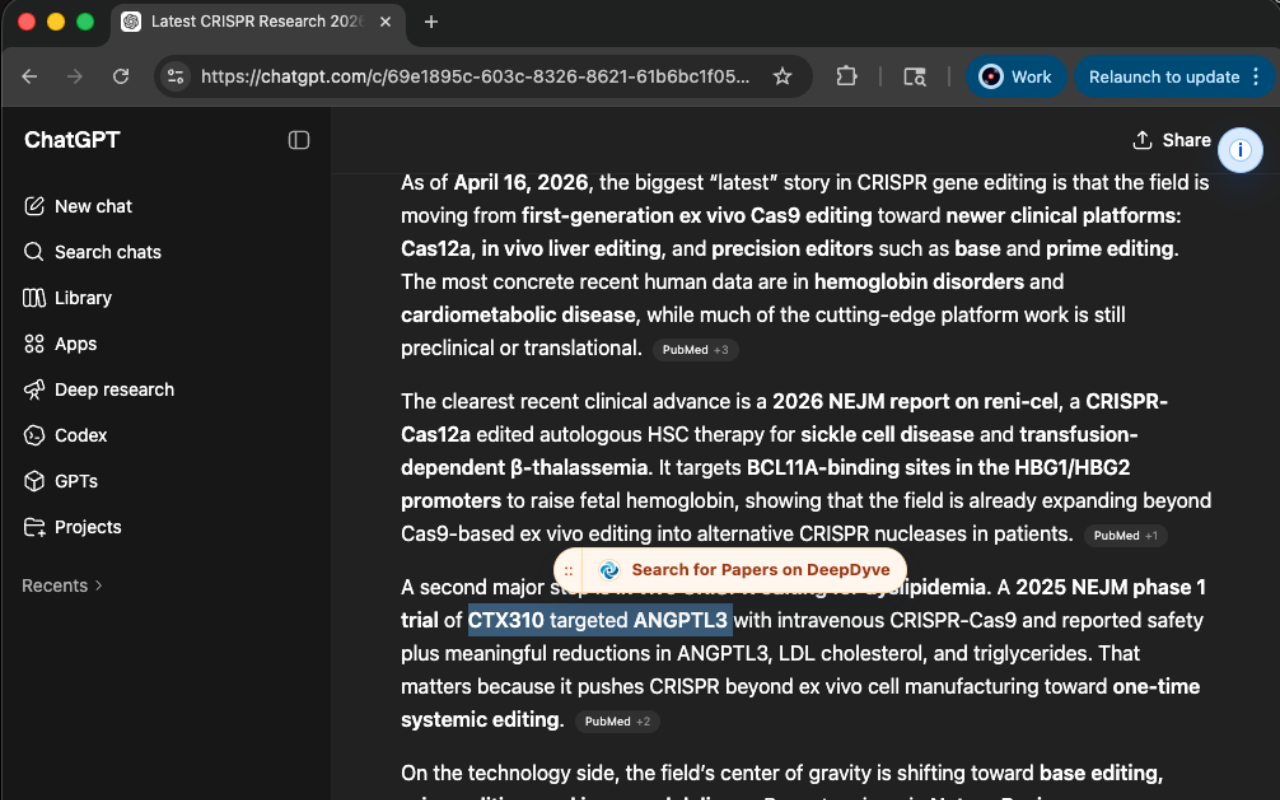The height and width of the screenshot is (800, 1280).
Task: Click the browser back arrow
Action: point(29,77)
